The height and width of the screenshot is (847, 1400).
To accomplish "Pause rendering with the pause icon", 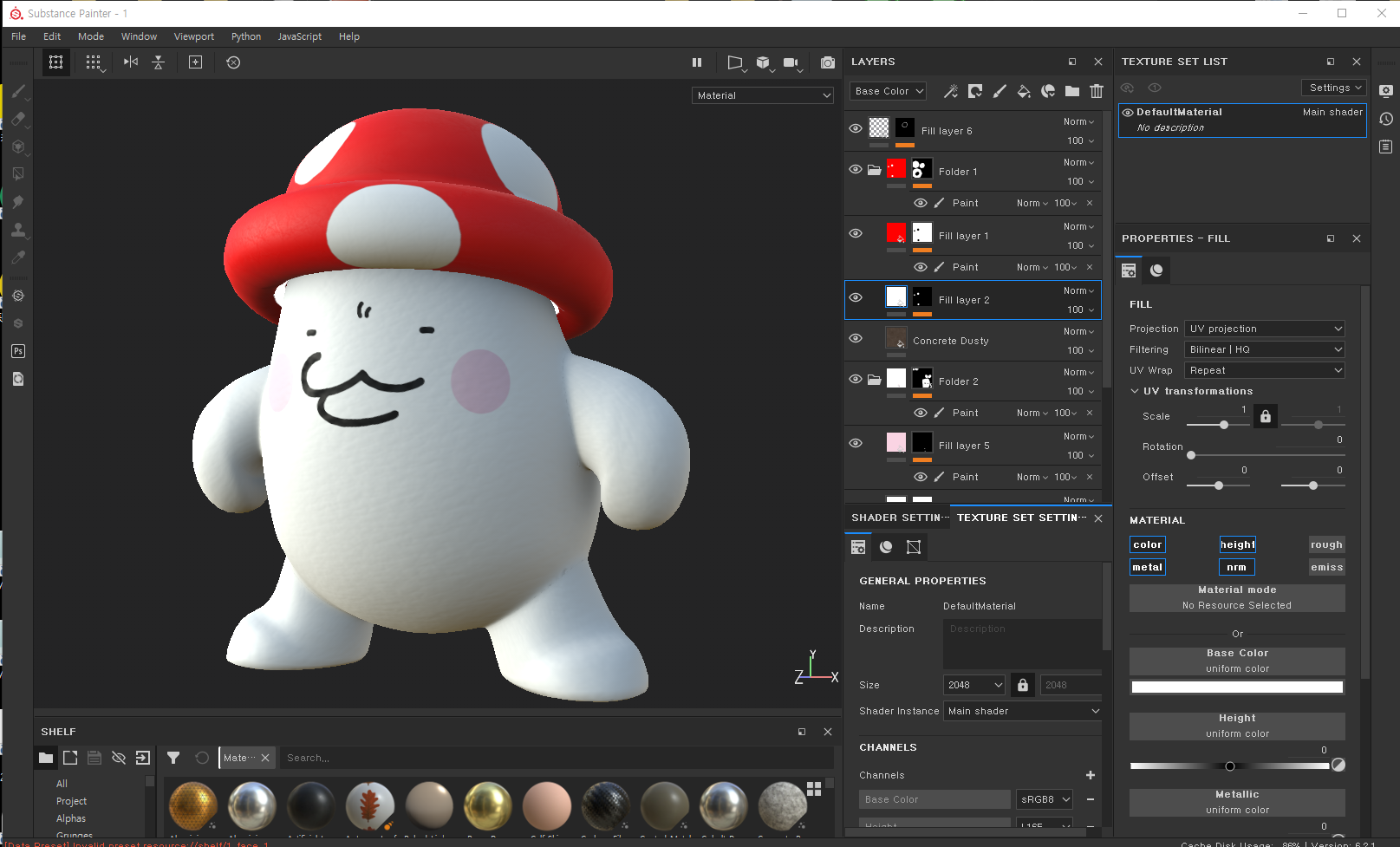I will click(697, 62).
